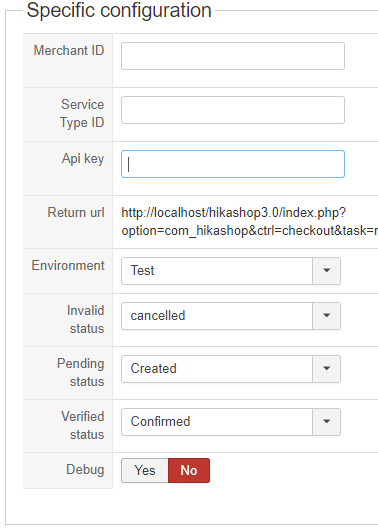Focus the Service Type ID text box
This screenshot has width=378, height=529.
pos(233,110)
